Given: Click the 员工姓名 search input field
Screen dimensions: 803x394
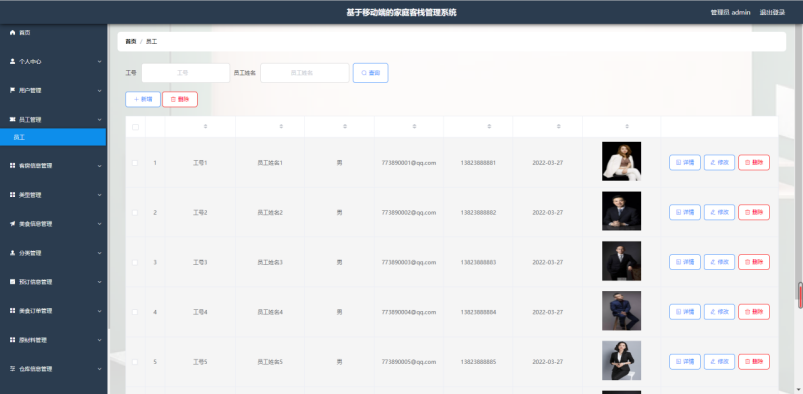Looking at the screenshot, I should tap(305, 73).
